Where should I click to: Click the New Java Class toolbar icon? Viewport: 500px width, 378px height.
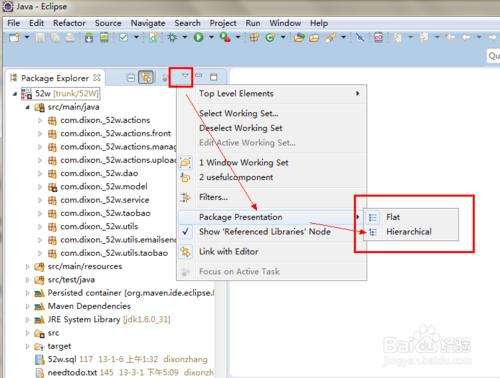[270, 37]
